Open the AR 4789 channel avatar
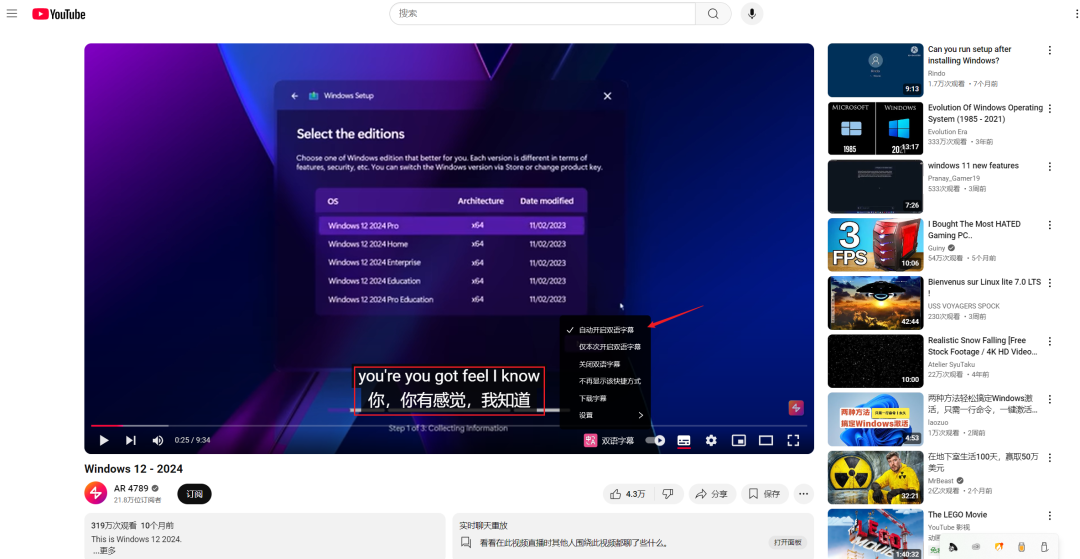This screenshot has width=1080, height=559. 96,493
